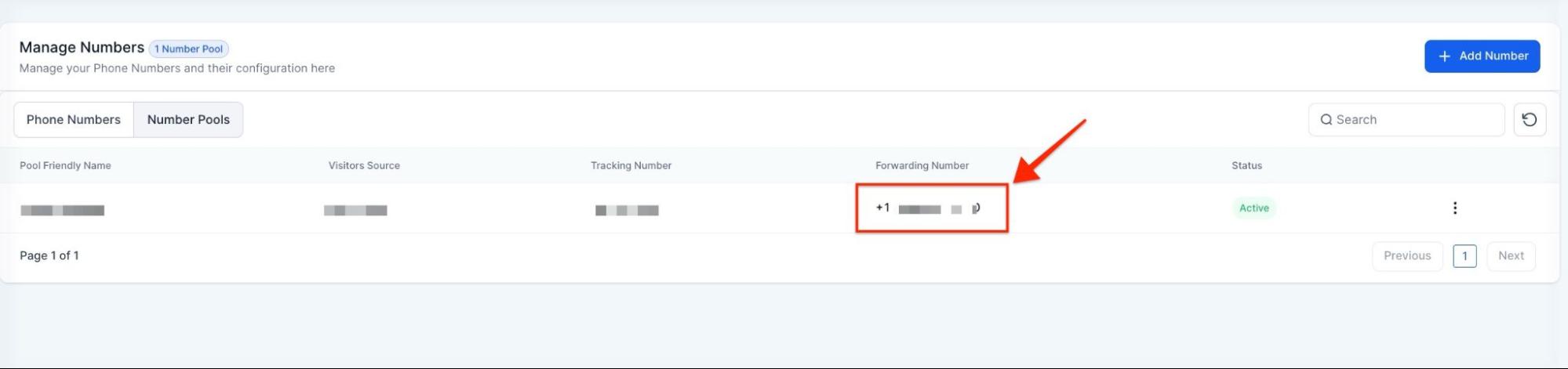Image resolution: width=1568 pixels, height=369 pixels.
Task: Click the Active status badge
Action: coord(1253,208)
